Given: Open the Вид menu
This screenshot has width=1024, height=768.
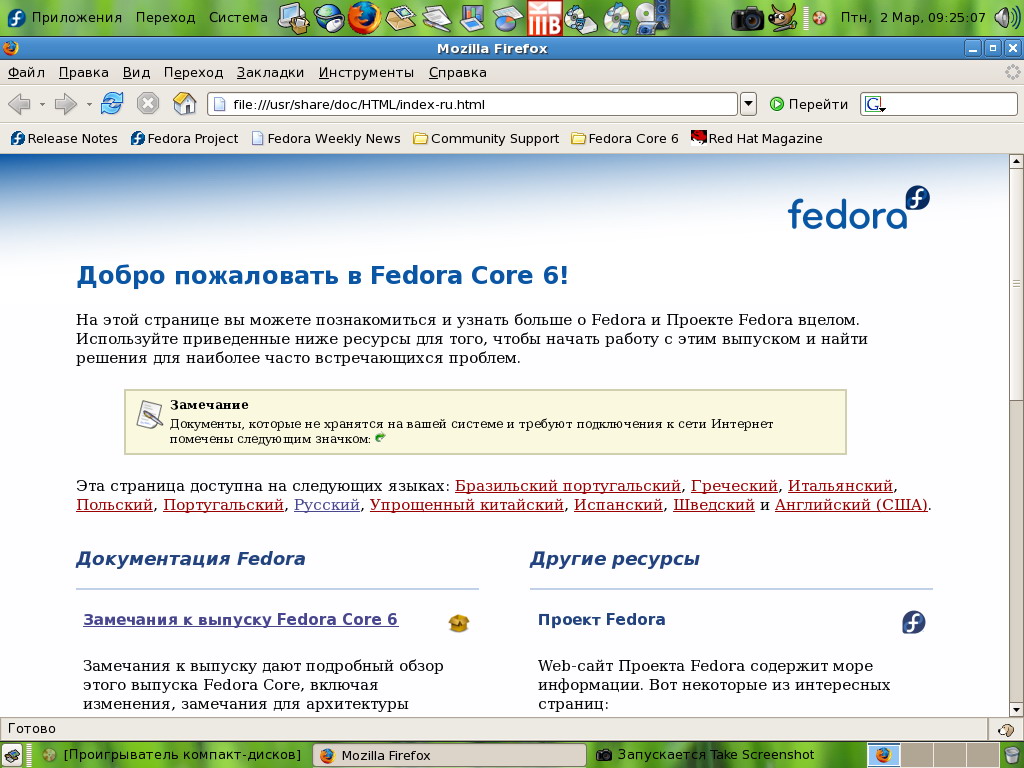Looking at the screenshot, I should click(x=136, y=72).
